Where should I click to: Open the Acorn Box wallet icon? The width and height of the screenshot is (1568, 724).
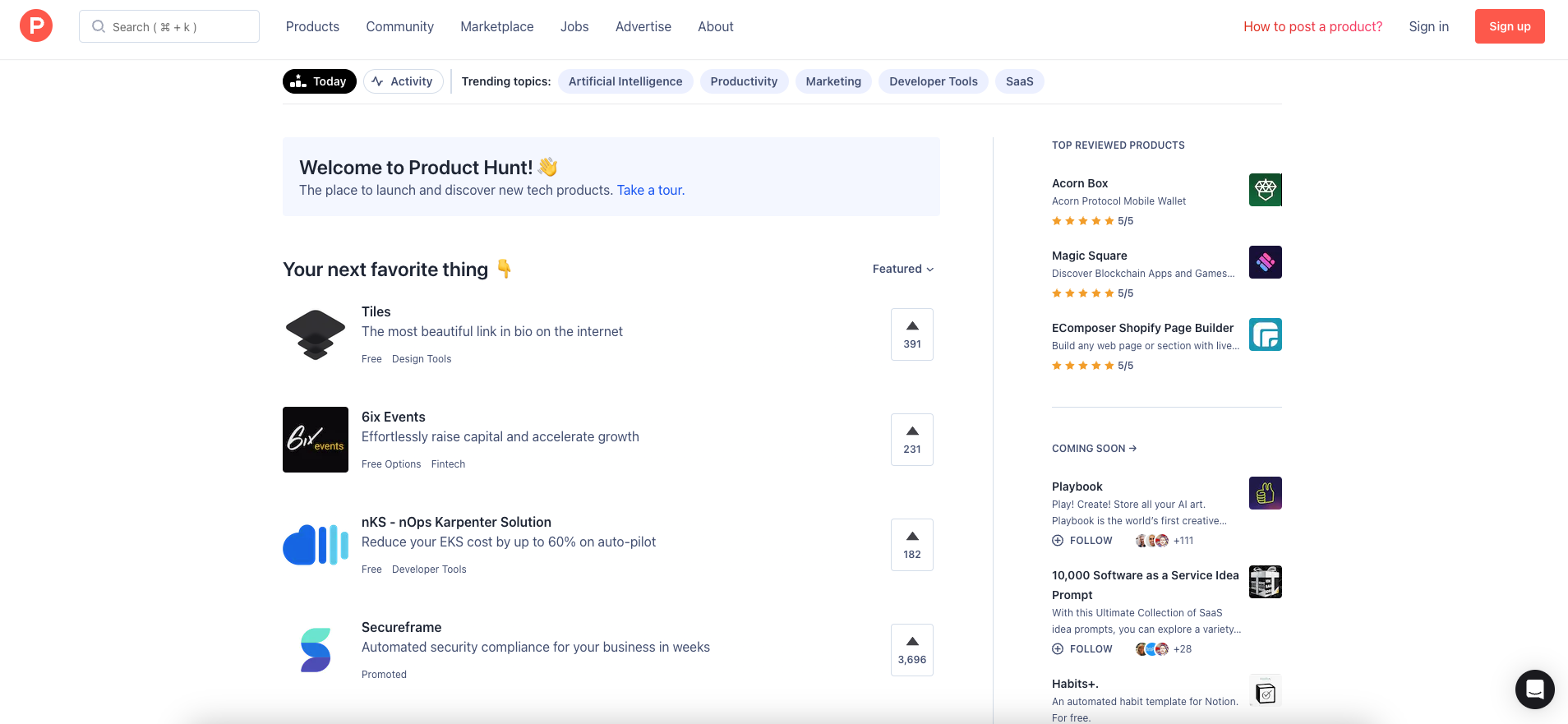tap(1266, 190)
